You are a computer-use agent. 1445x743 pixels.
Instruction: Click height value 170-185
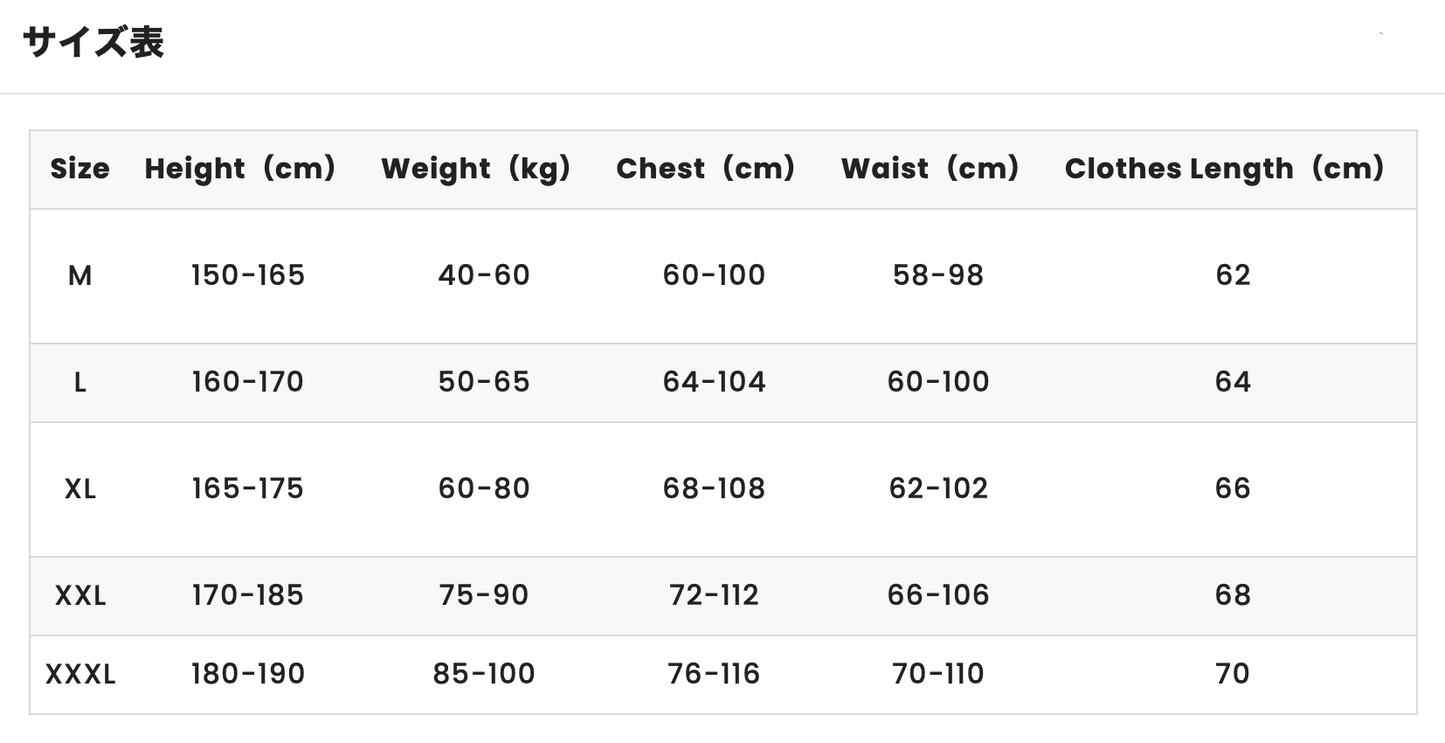coord(248,596)
